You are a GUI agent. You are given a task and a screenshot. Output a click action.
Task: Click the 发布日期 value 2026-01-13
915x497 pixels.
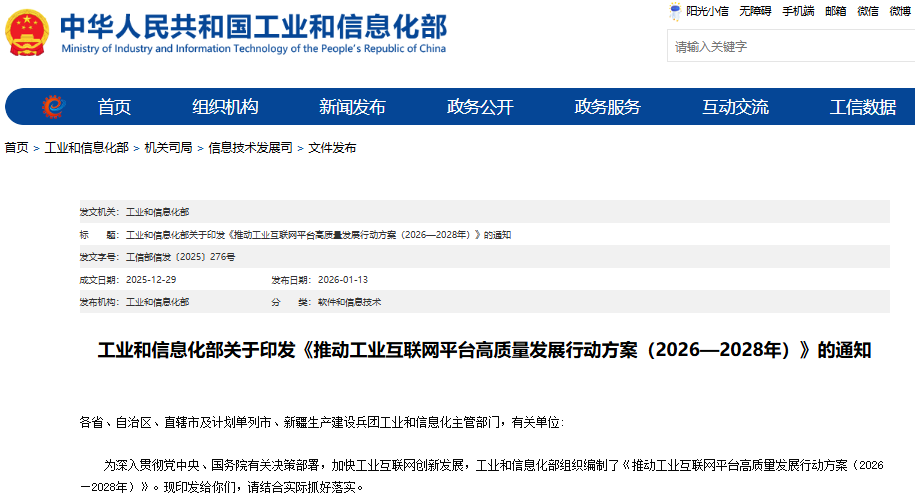coord(343,279)
